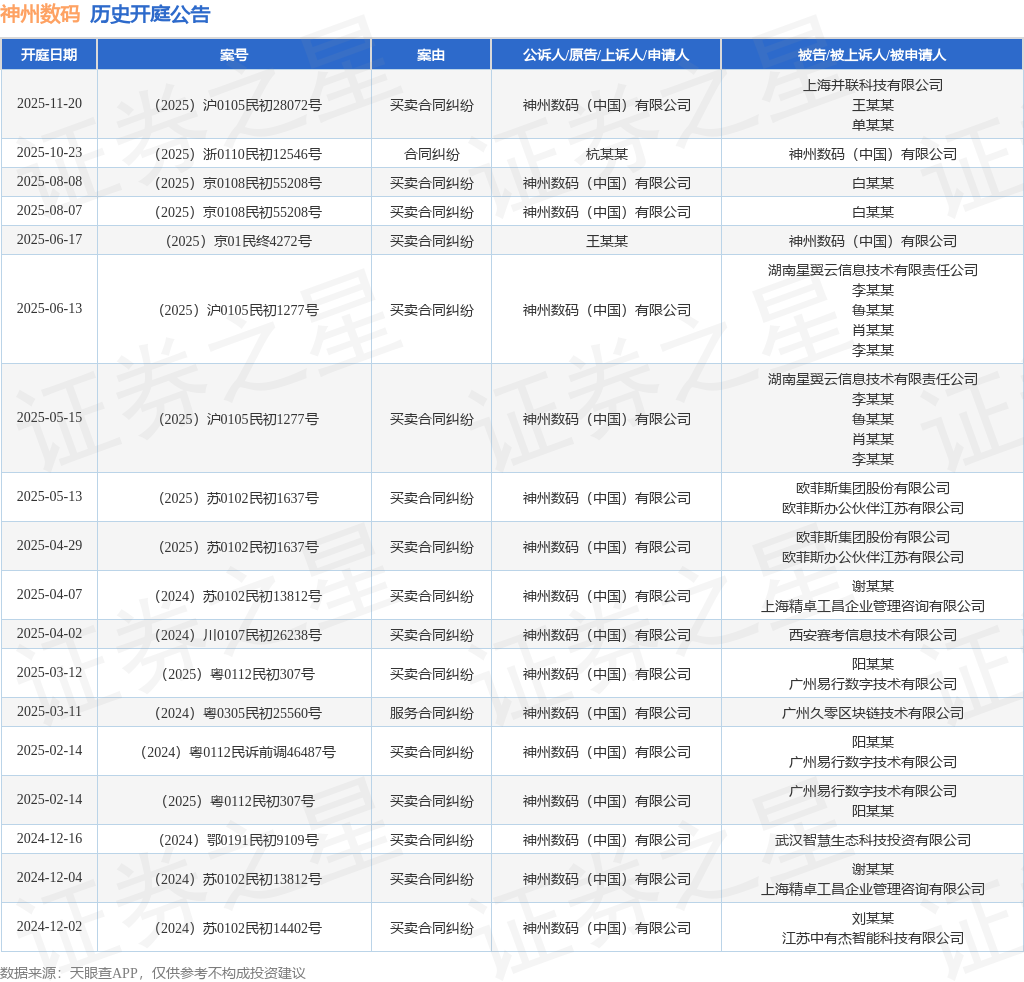Click 欧菲斯集团股份有限公司 in the 2025-05-13 row
Screen dimensions: 1024x982
click(x=872, y=488)
